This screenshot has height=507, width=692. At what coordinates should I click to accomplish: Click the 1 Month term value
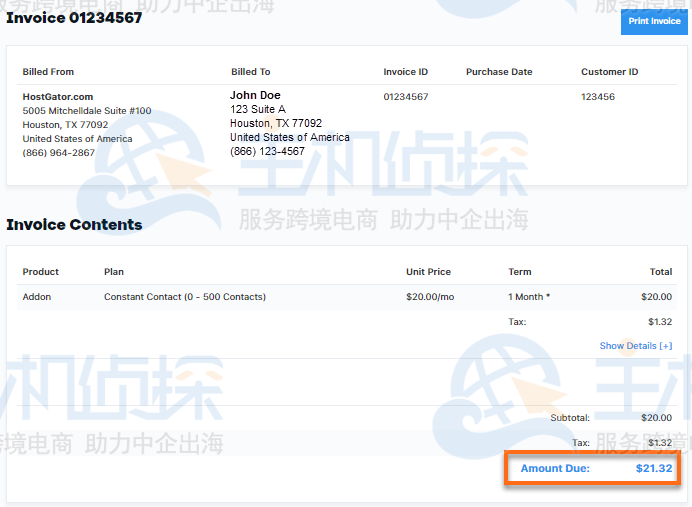[529, 297]
